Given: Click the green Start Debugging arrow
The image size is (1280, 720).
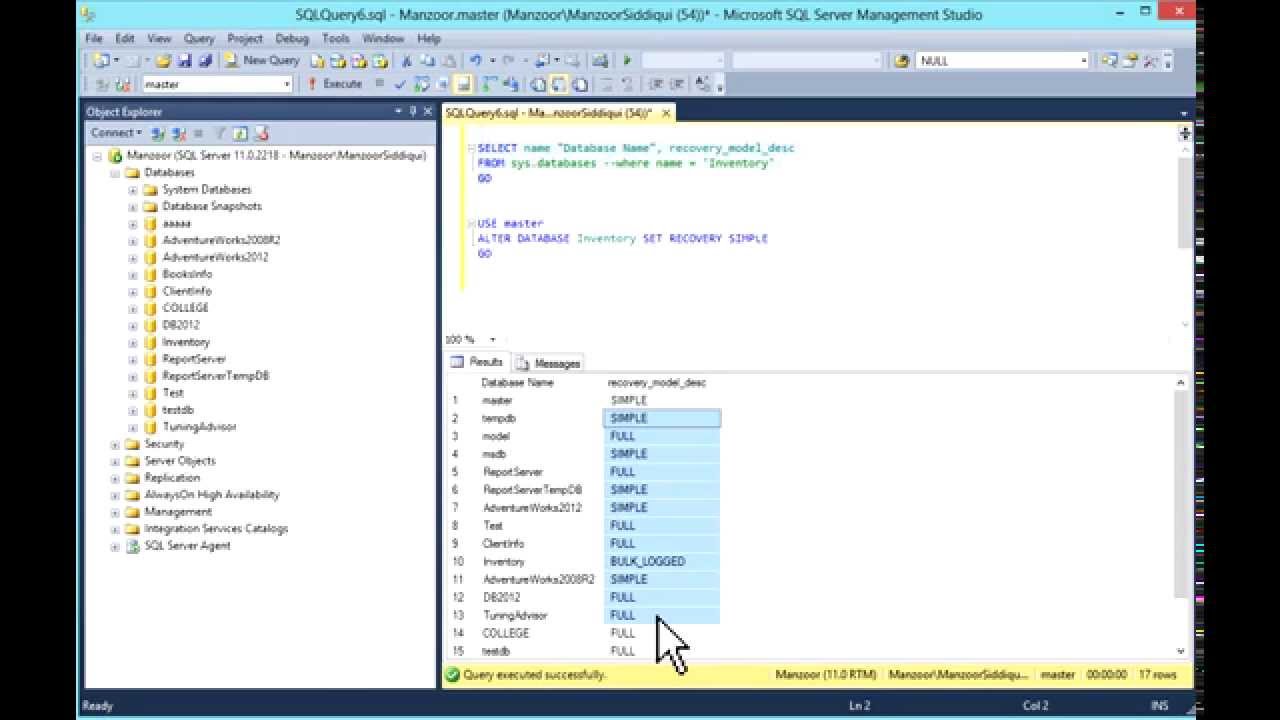Looking at the screenshot, I should tap(627, 60).
